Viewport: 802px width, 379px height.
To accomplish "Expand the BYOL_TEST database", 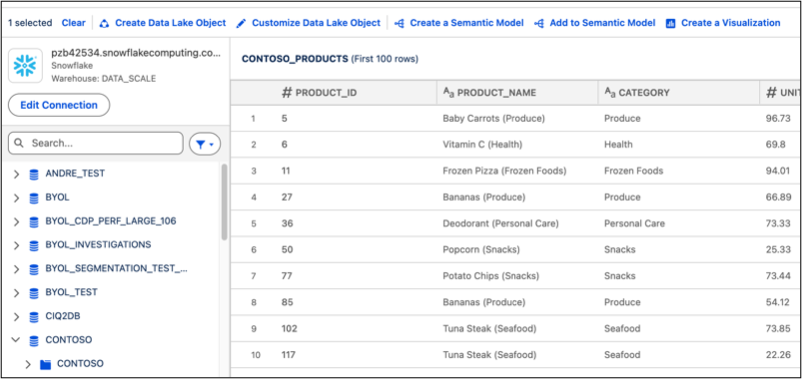I will tap(16, 293).
